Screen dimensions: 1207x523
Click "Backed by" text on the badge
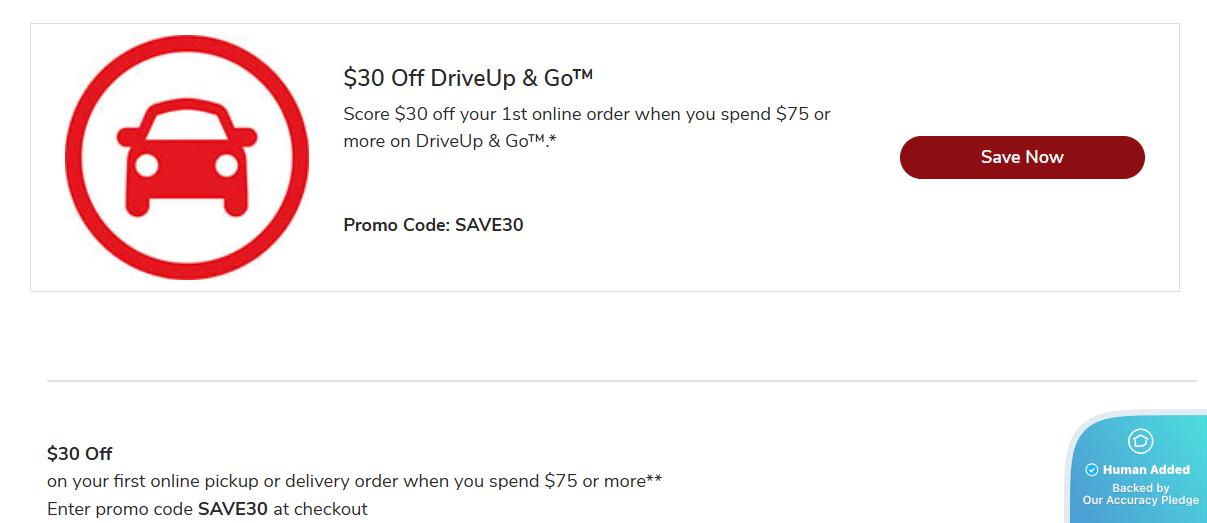(x=1140, y=488)
